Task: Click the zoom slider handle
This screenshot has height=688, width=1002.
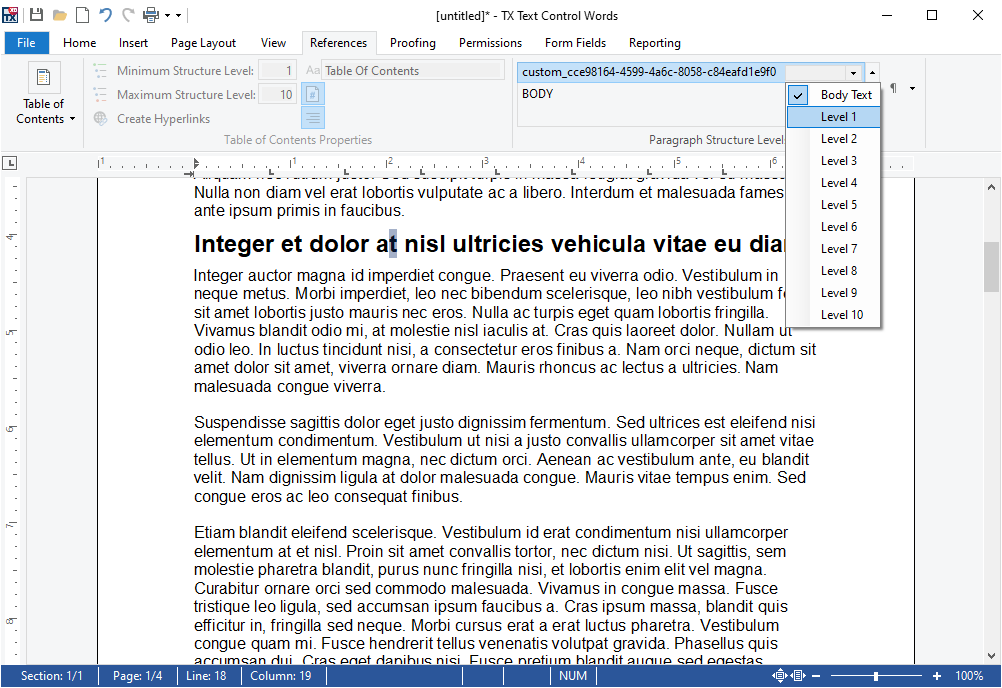Action: tap(876, 676)
